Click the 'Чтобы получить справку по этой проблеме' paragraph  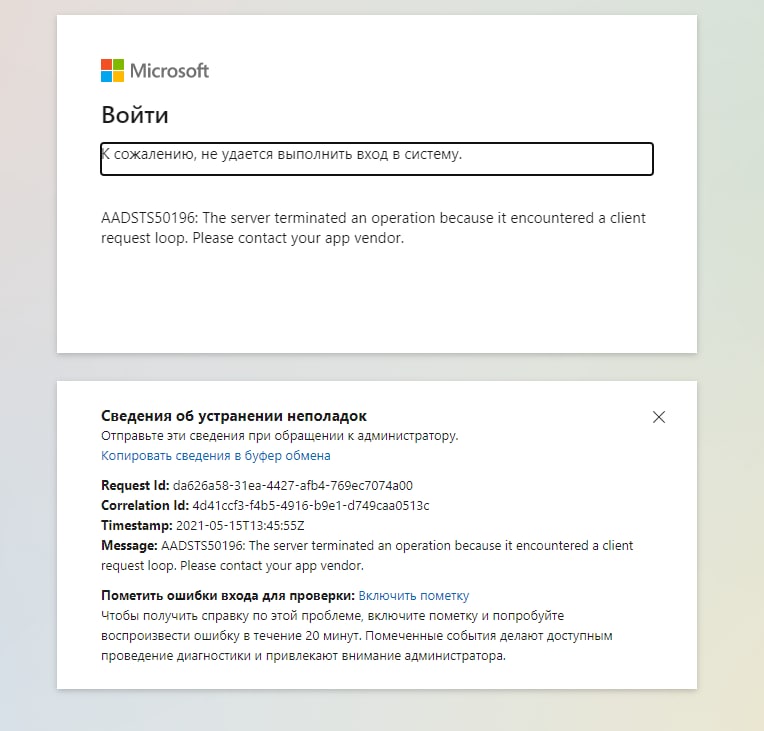[357, 635]
